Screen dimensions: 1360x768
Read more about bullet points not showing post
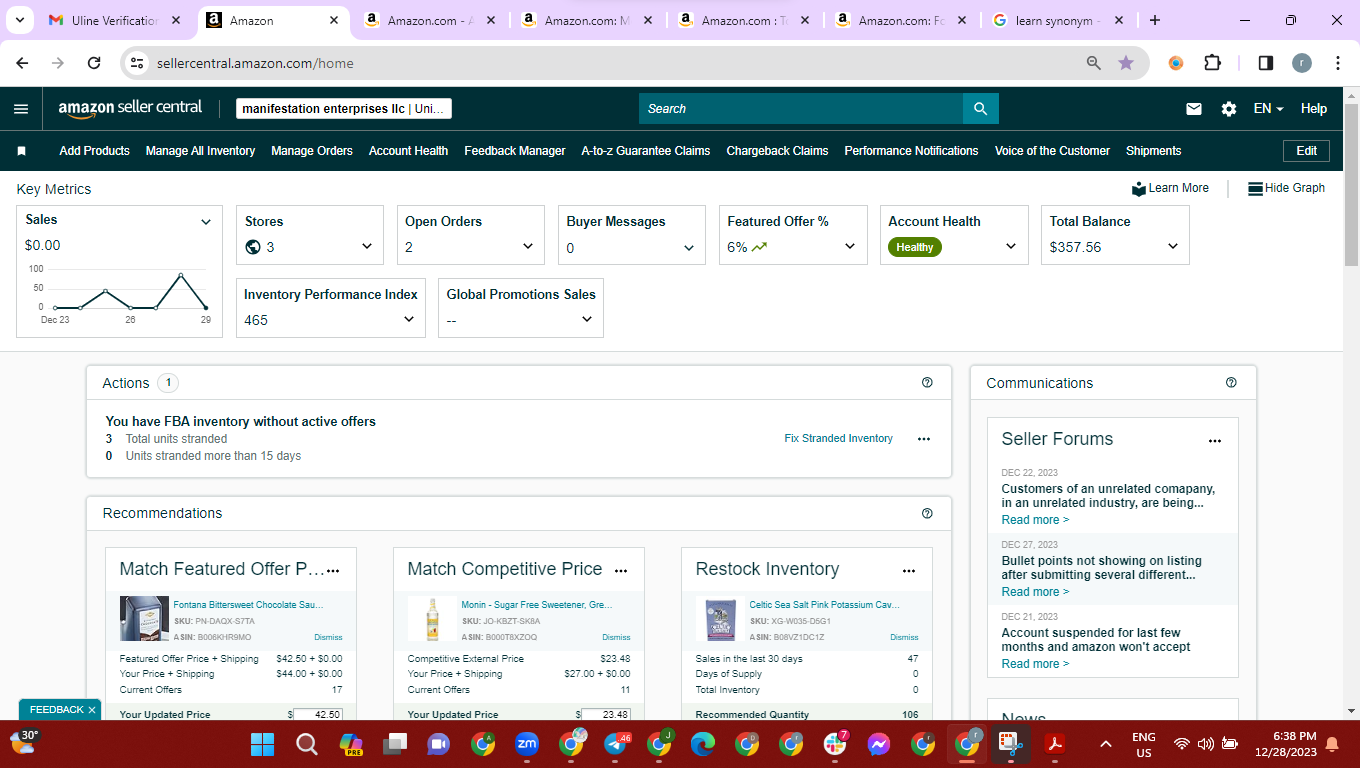click(x=1035, y=592)
